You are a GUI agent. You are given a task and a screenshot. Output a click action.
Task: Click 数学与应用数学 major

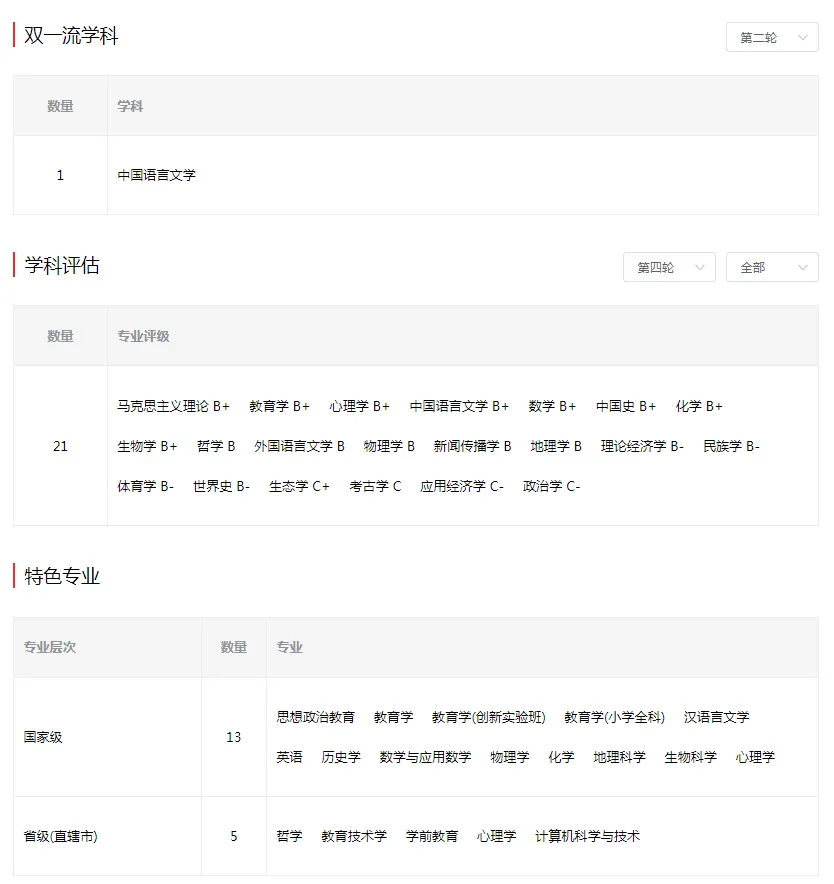click(x=425, y=757)
